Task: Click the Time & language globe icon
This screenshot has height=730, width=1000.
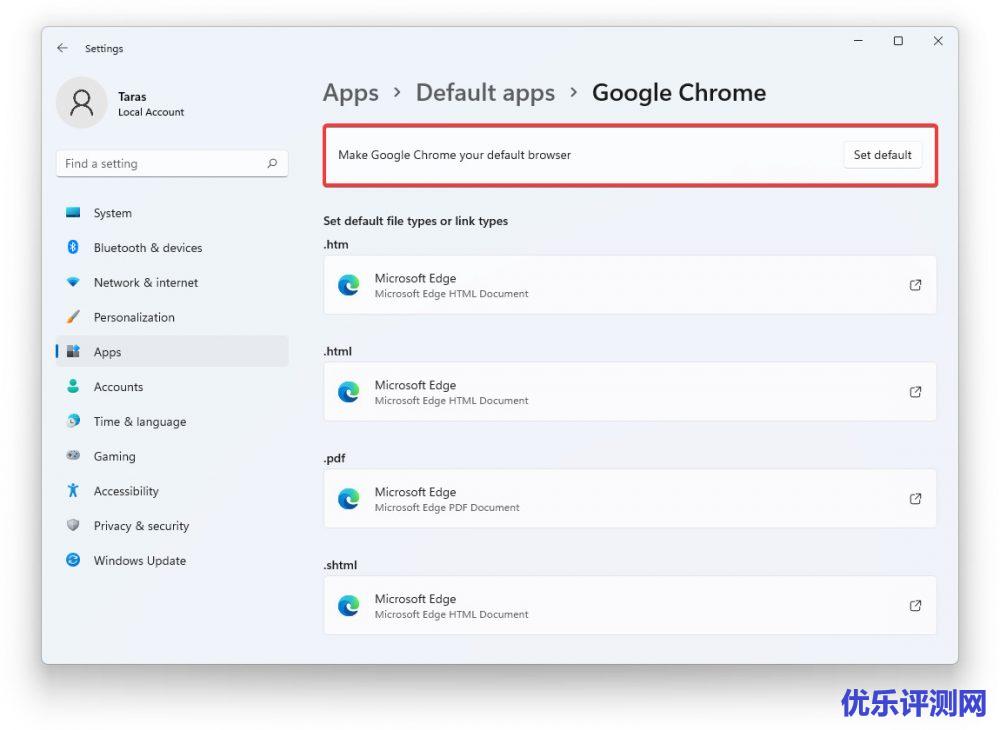Action: 73,421
